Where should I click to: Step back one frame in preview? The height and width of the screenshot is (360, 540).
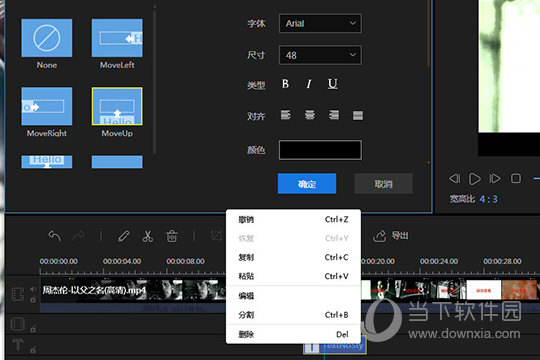pyautogui.click(x=454, y=178)
